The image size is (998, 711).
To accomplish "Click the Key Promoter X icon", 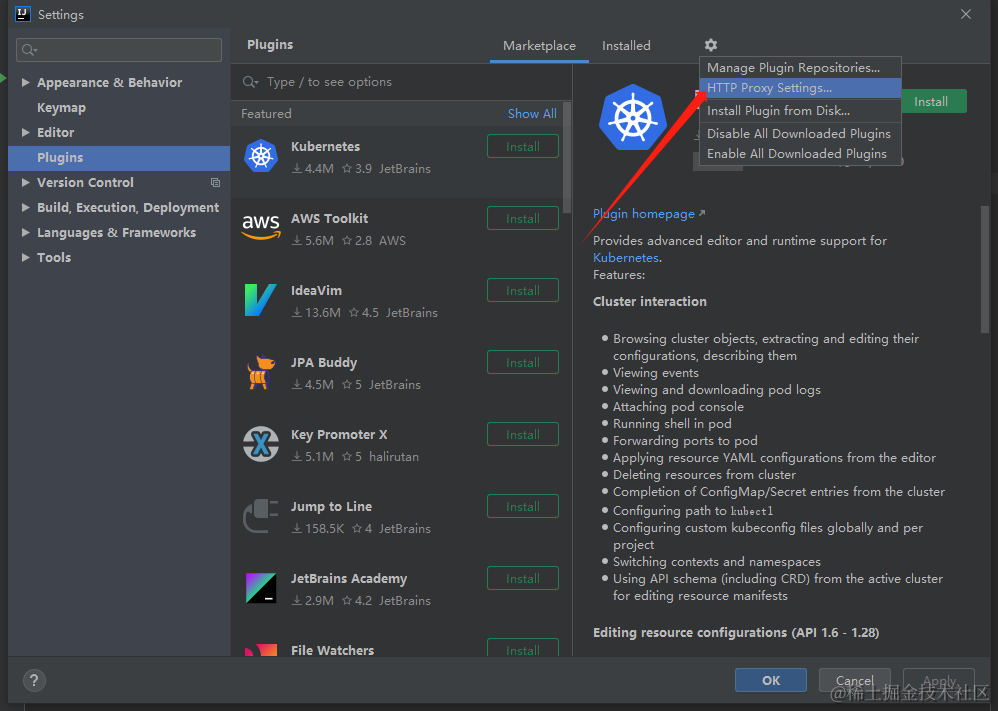I will [x=261, y=444].
